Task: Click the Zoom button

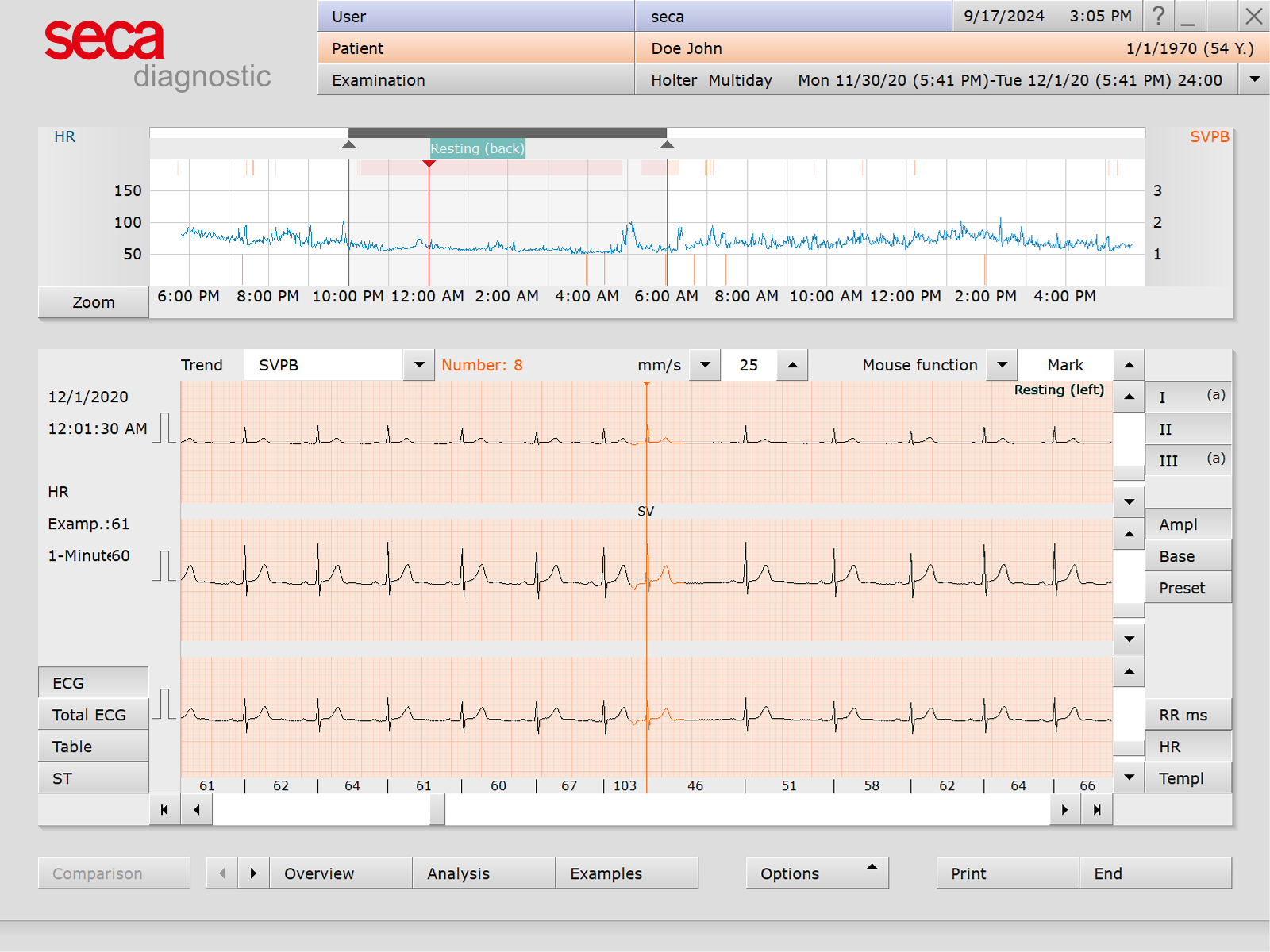Action: (93, 302)
